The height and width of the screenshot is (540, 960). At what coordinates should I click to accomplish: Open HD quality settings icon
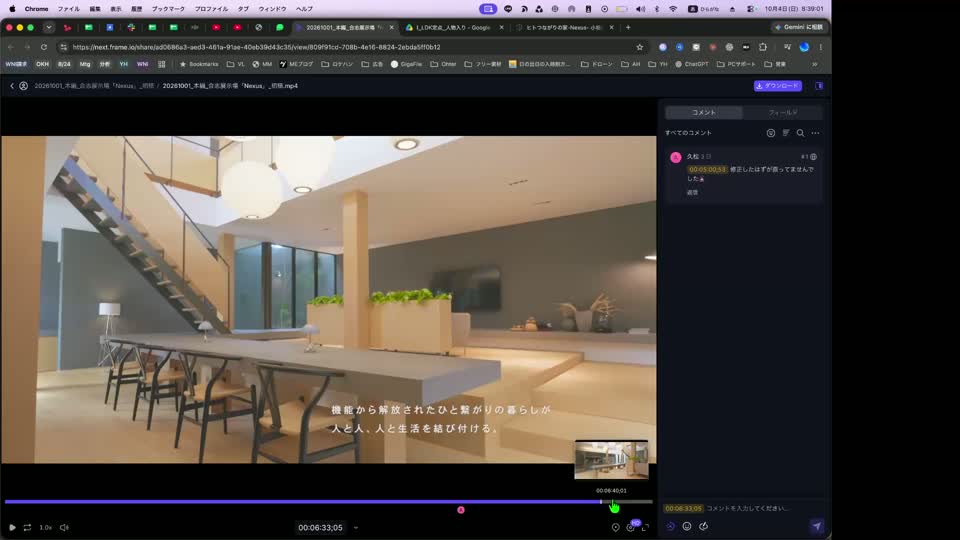click(x=631, y=527)
